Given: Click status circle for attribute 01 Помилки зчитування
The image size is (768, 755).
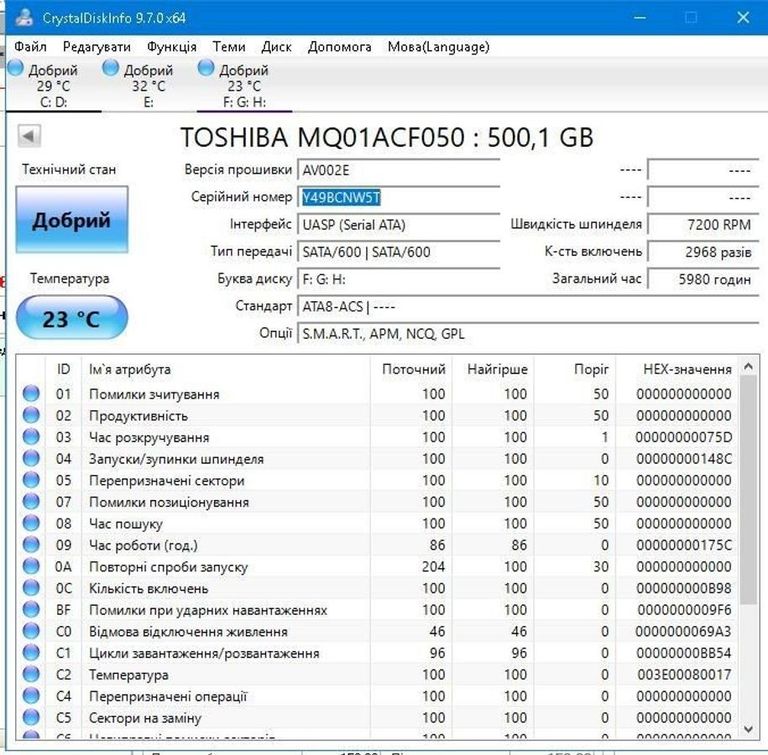Looking at the screenshot, I should (31, 393).
